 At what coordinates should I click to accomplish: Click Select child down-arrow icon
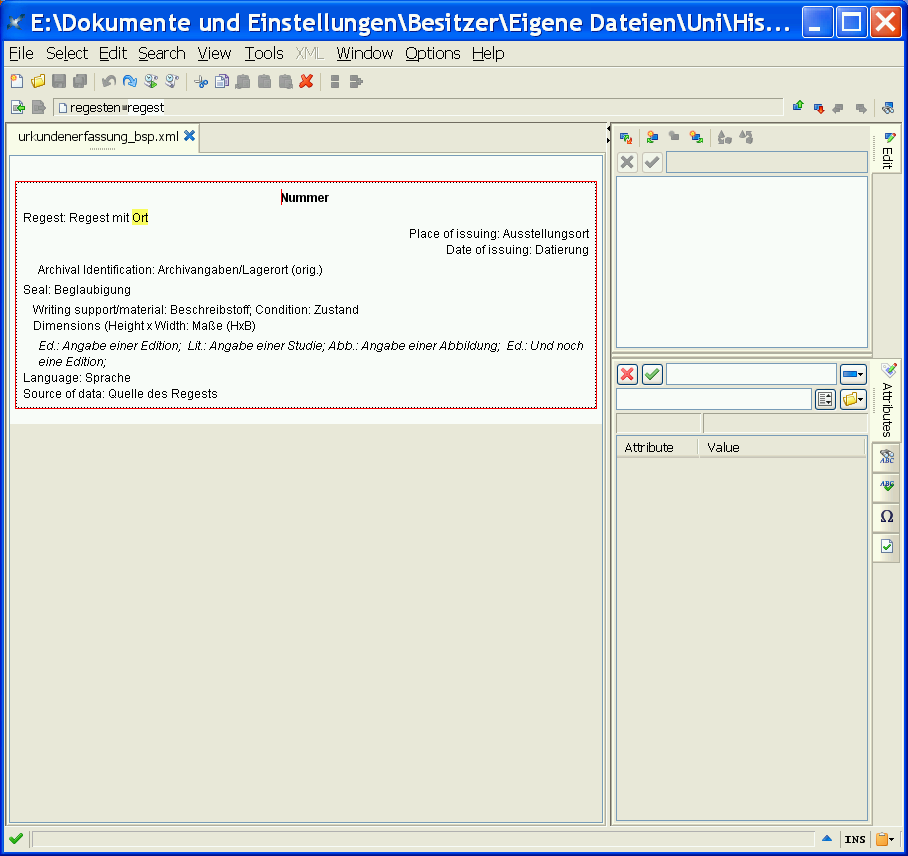(819, 108)
